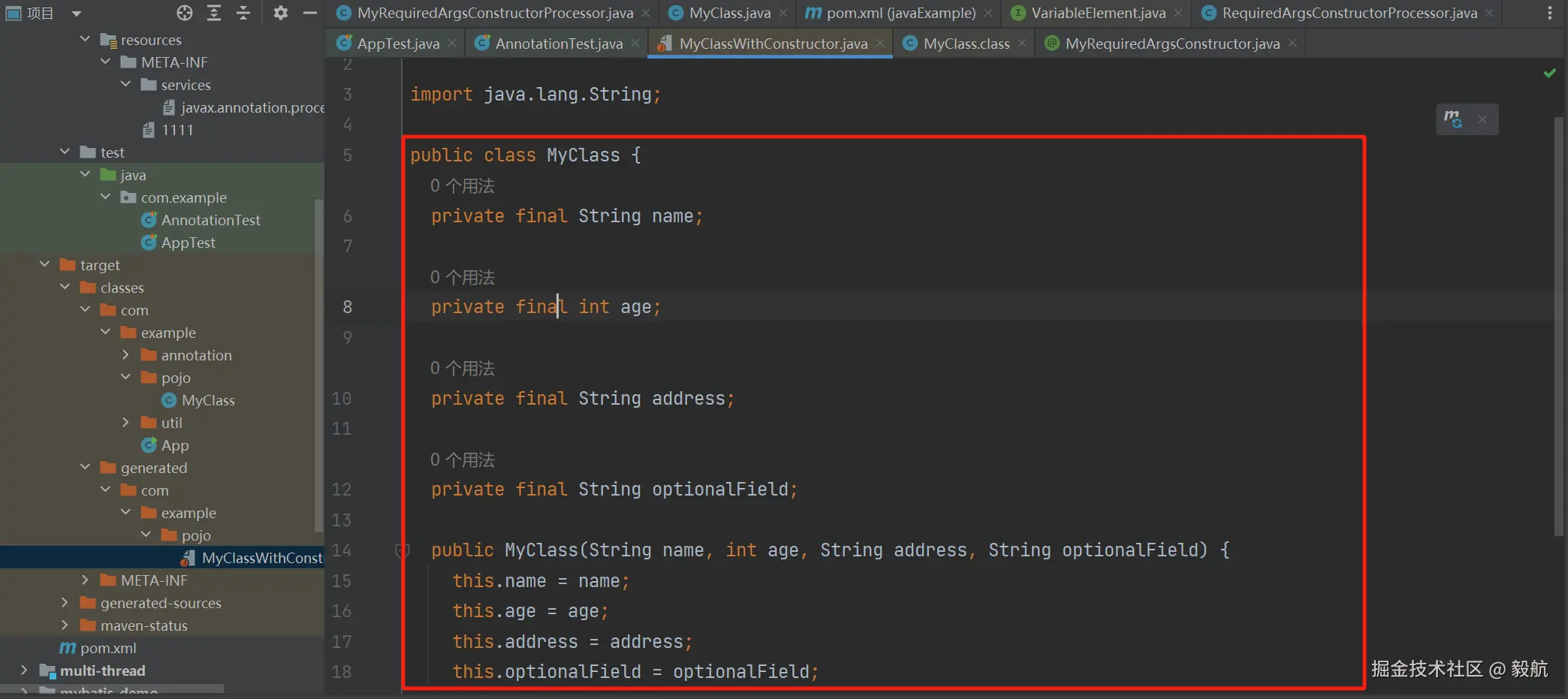
Task: Collapse the target folder
Action: 44,264
